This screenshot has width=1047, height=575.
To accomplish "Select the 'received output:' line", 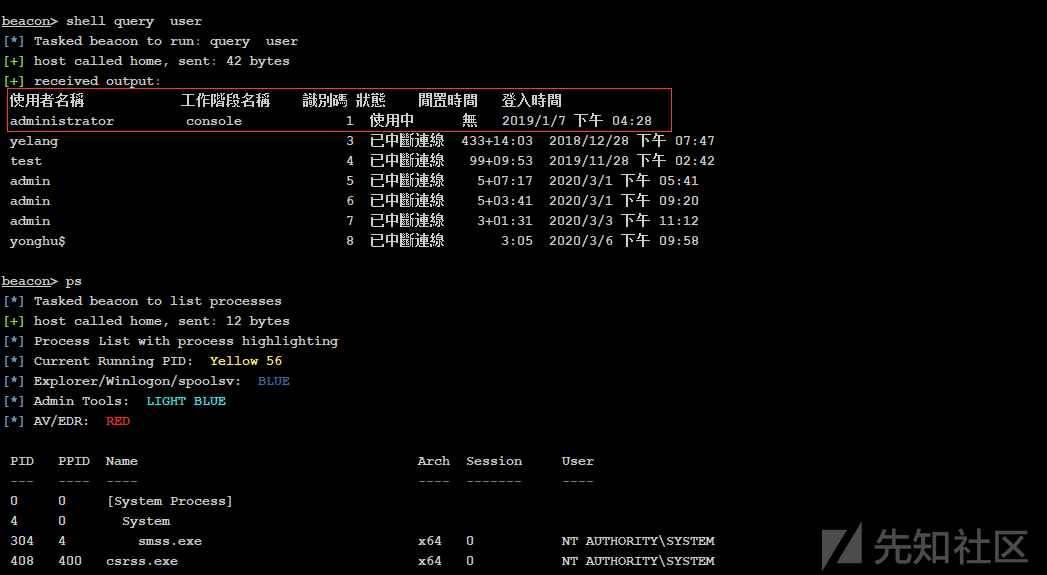I will coord(82,81).
